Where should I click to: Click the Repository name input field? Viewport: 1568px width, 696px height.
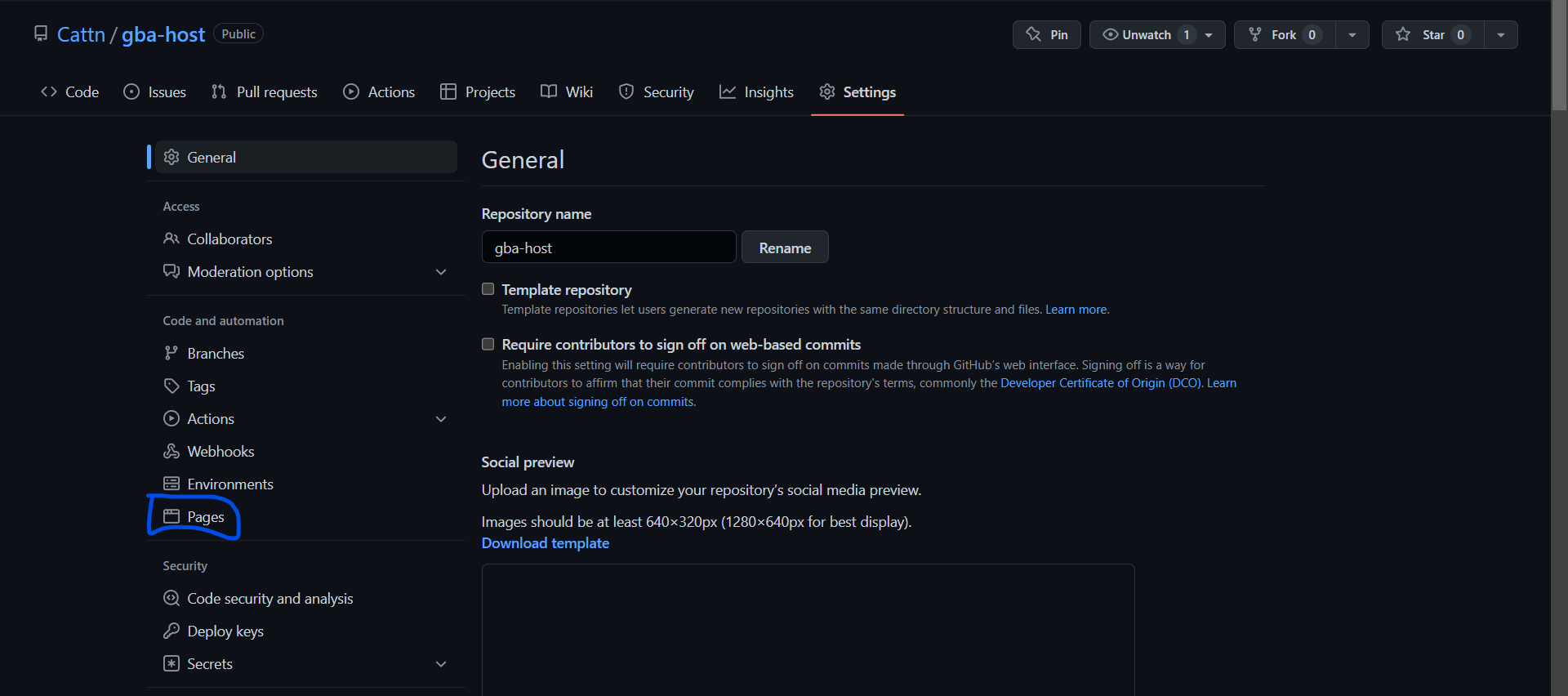608,248
